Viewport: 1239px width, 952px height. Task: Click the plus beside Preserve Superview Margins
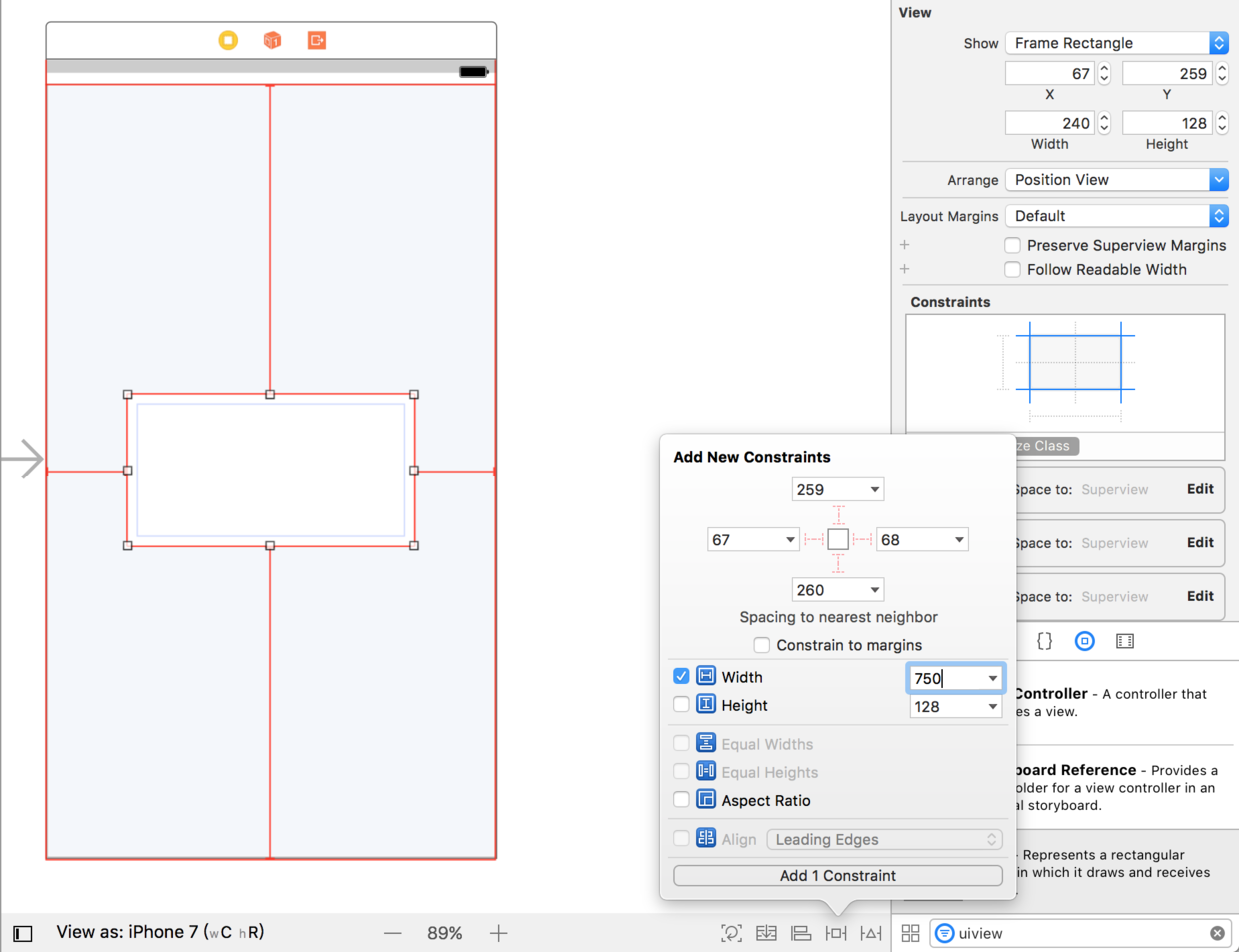905,245
